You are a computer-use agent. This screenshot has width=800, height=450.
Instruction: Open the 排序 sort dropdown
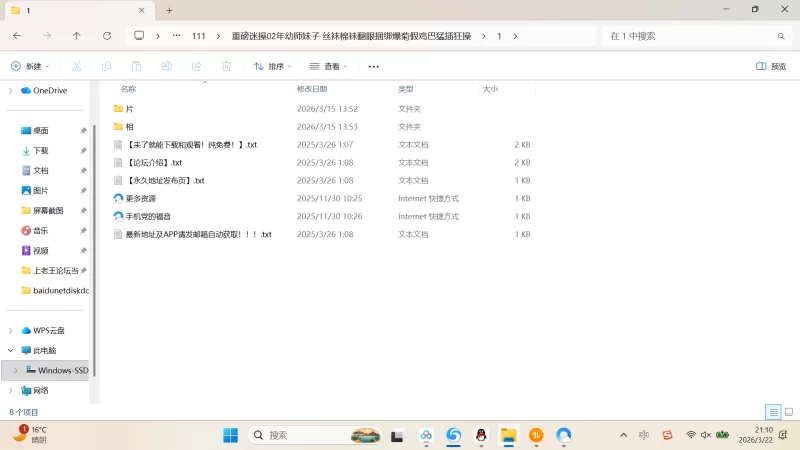[x=273, y=66]
